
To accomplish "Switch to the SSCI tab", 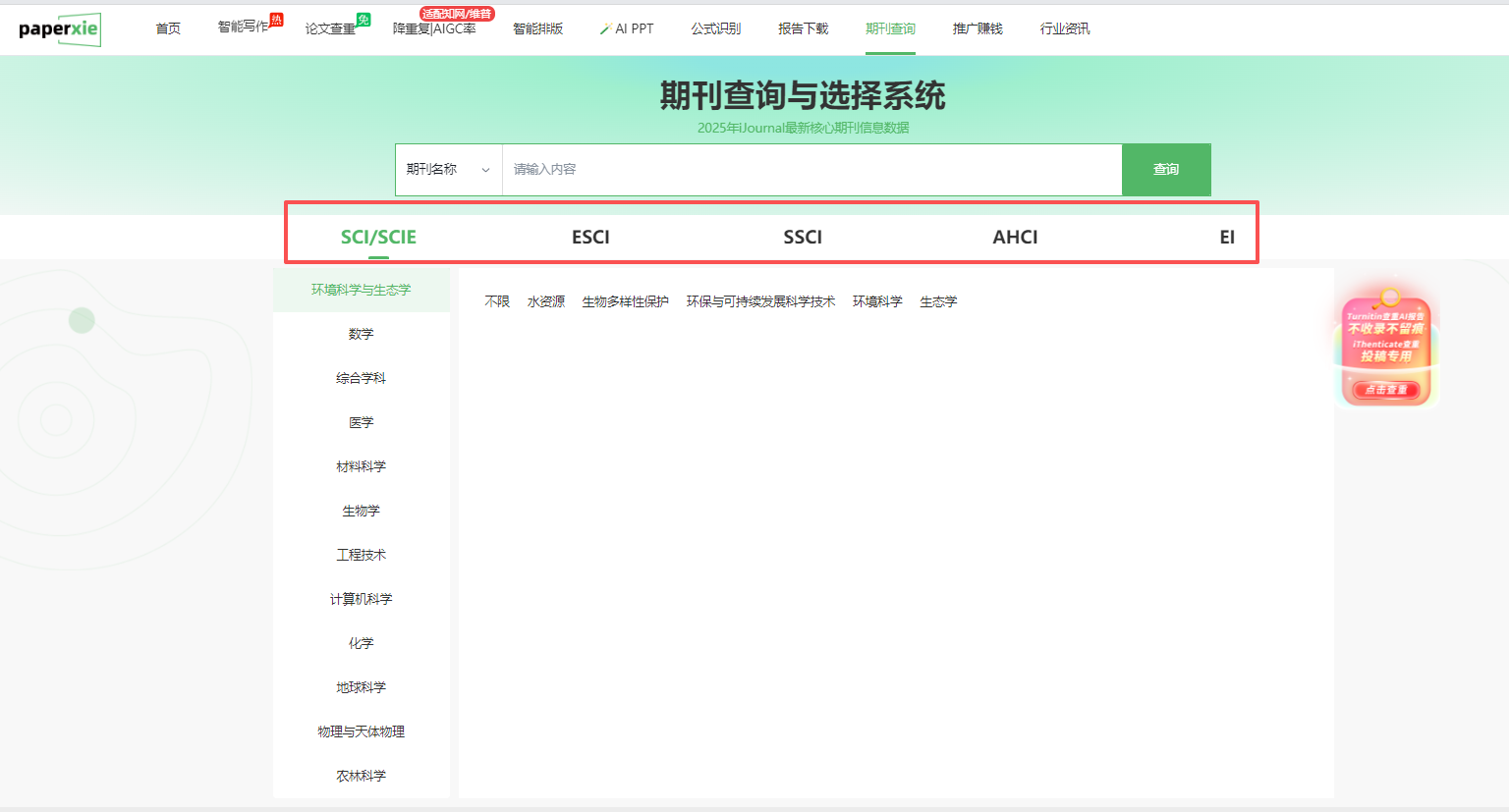I will [803, 237].
